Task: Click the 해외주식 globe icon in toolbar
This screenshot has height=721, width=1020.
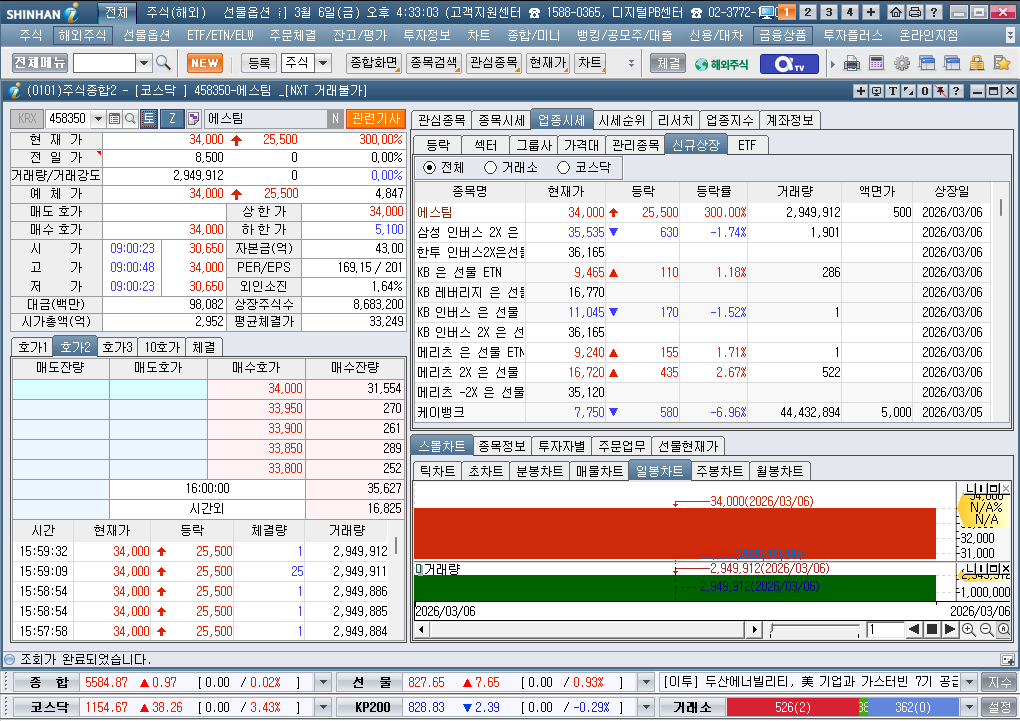Action: click(721, 64)
